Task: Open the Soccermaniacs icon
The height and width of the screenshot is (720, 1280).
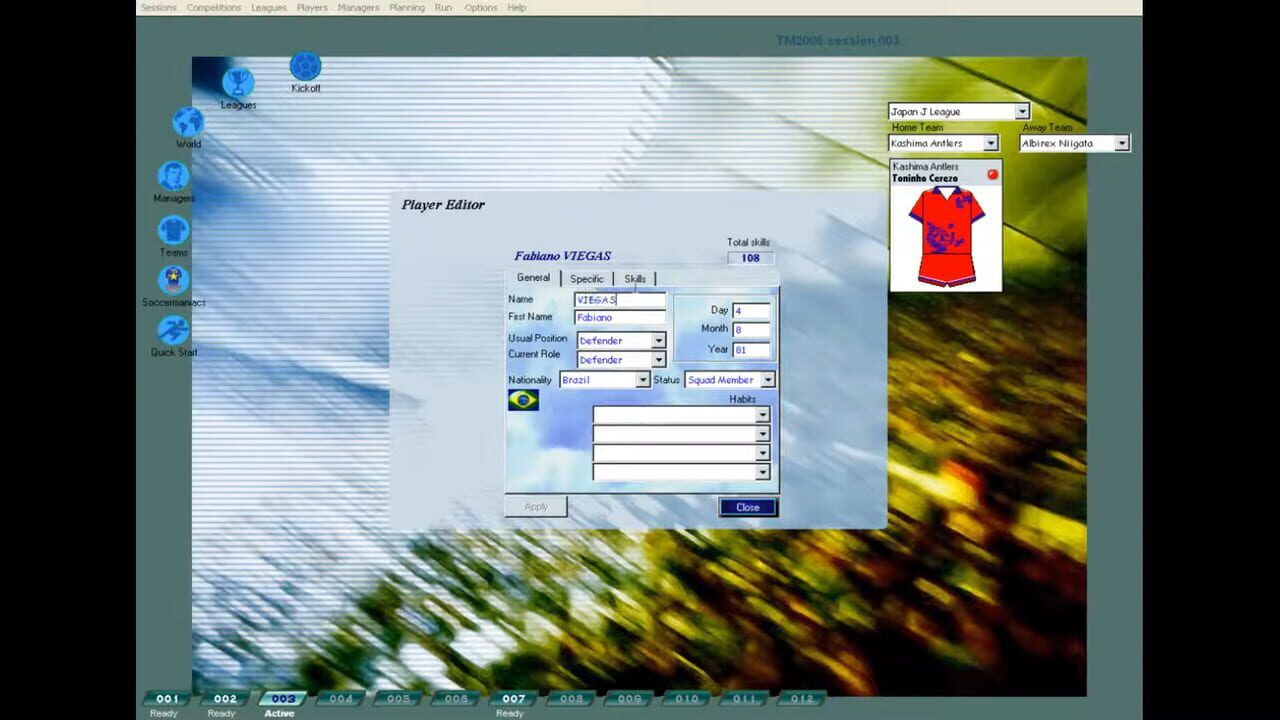Action: click(173, 280)
